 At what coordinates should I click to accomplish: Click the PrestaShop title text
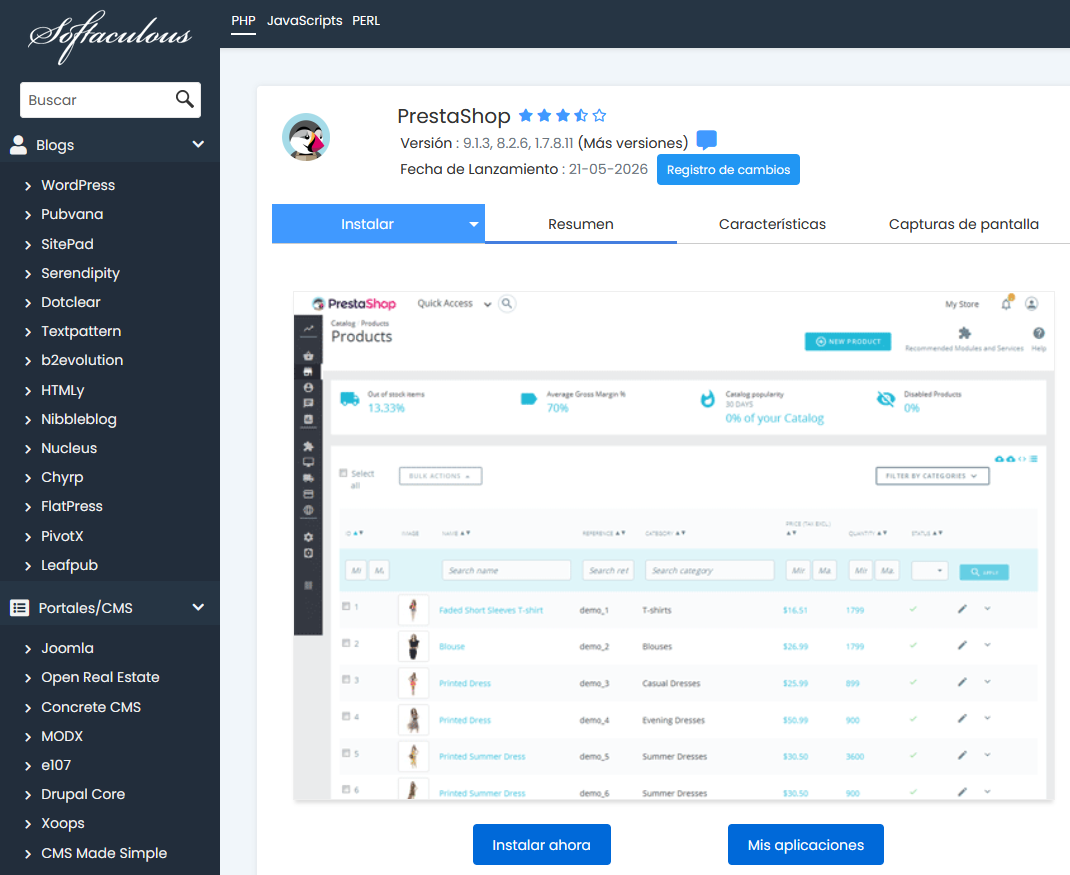coord(454,116)
